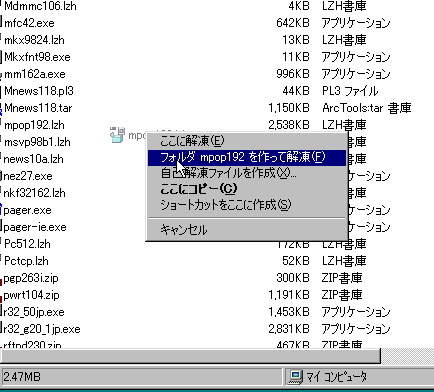Select file pgp263i.zip
This screenshot has height=392, width=434.
tap(31, 278)
